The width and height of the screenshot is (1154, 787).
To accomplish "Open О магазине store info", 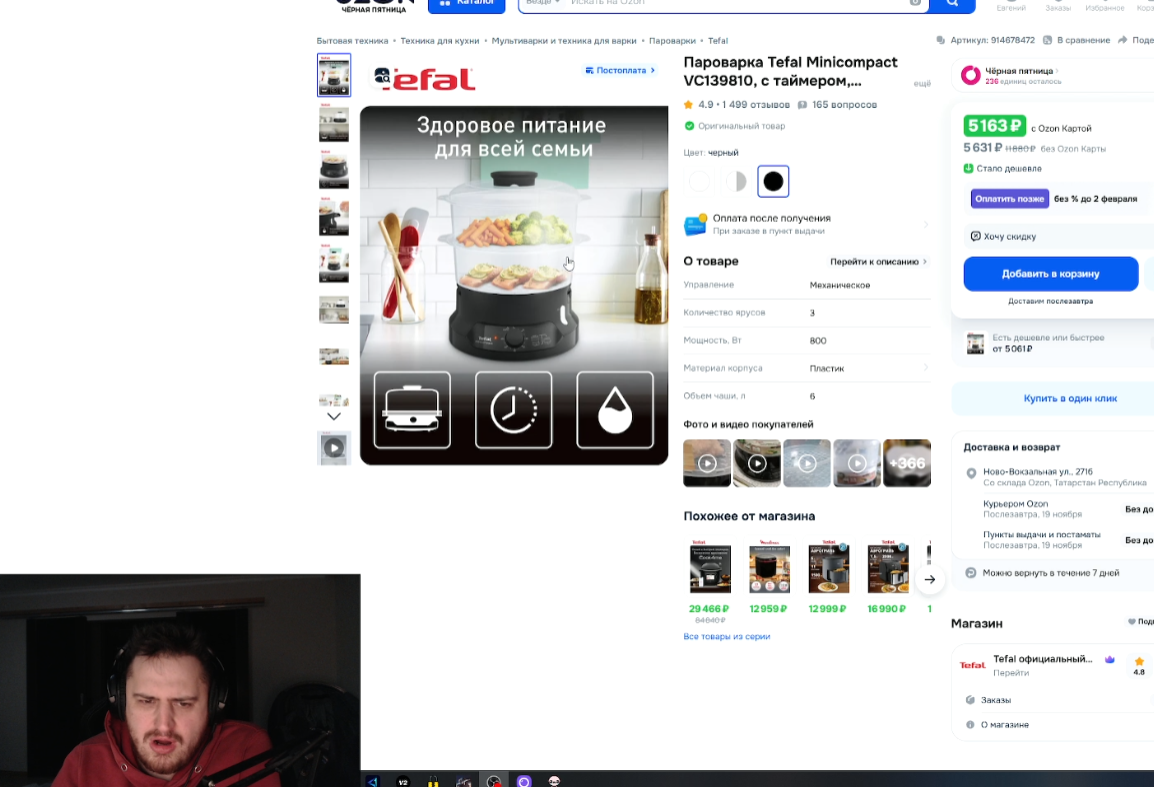I will pyautogui.click(x=1005, y=724).
